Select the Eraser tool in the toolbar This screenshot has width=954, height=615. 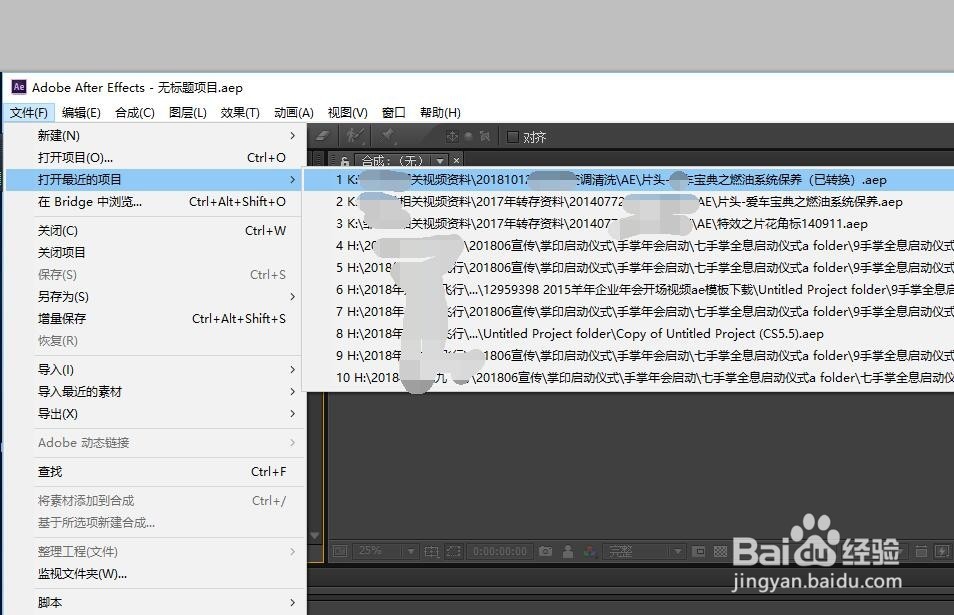tap(322, 136)
